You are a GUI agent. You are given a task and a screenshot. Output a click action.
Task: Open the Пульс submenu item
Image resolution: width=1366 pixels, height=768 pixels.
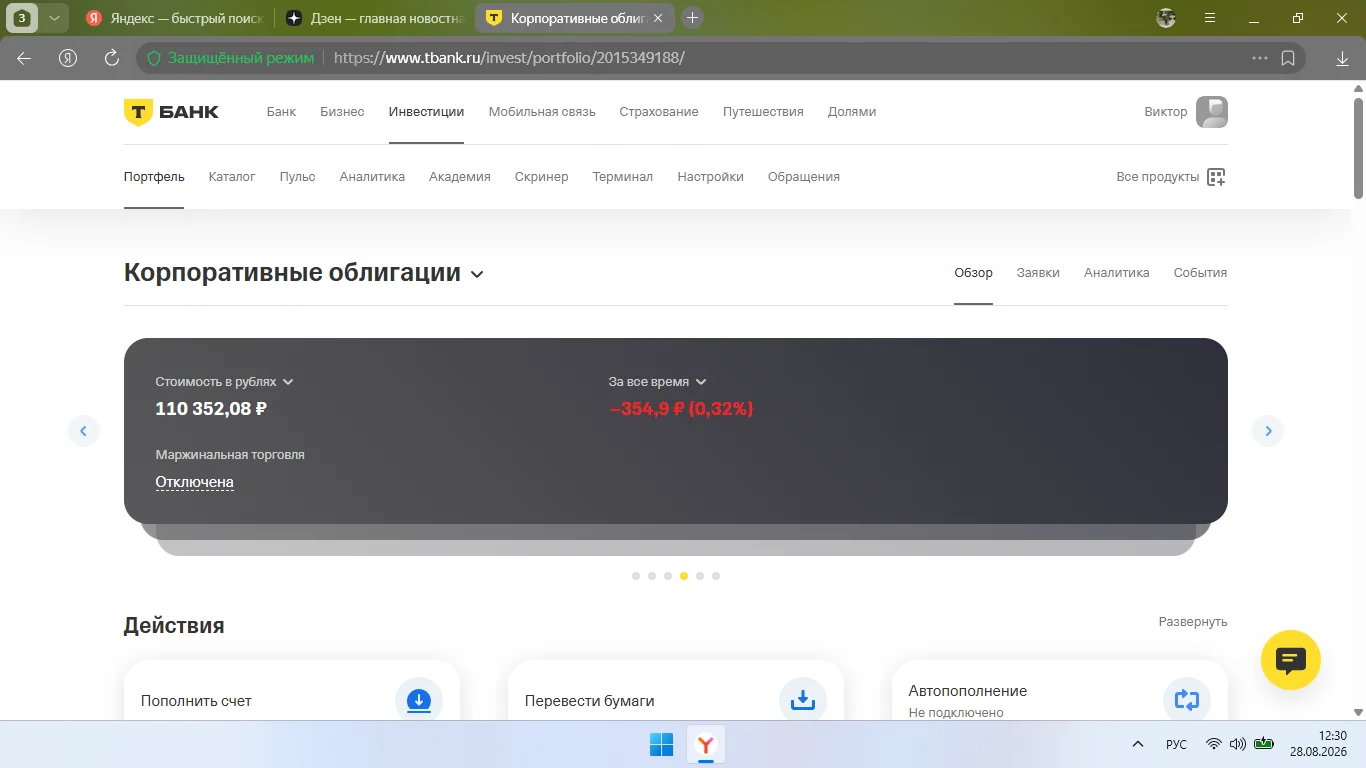[298, 177]
